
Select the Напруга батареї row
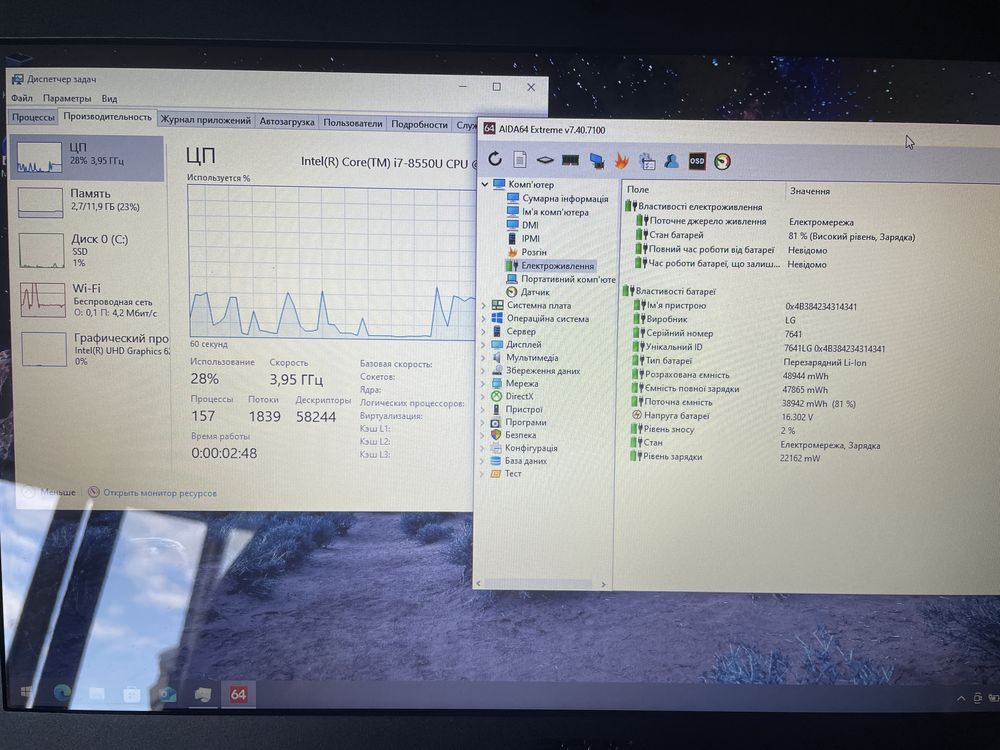(721, 416)
